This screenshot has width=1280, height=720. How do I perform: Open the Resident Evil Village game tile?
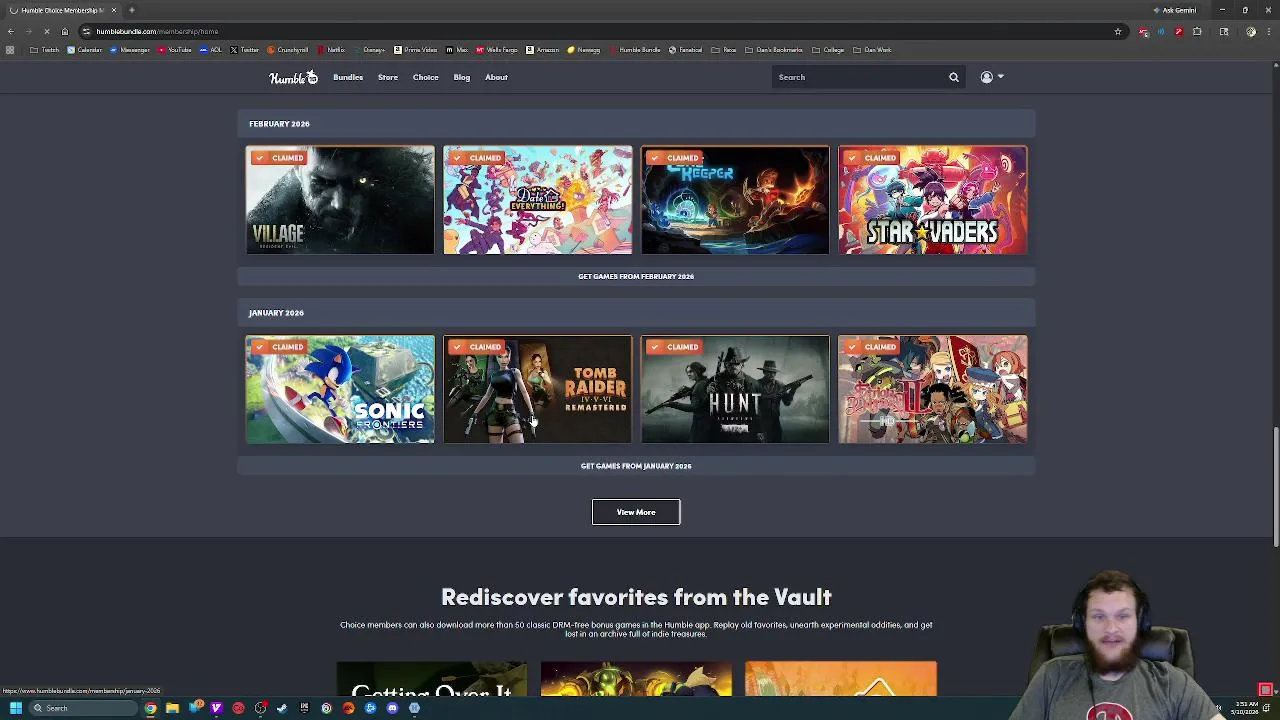pyautogui.click(x=340, y=200)
